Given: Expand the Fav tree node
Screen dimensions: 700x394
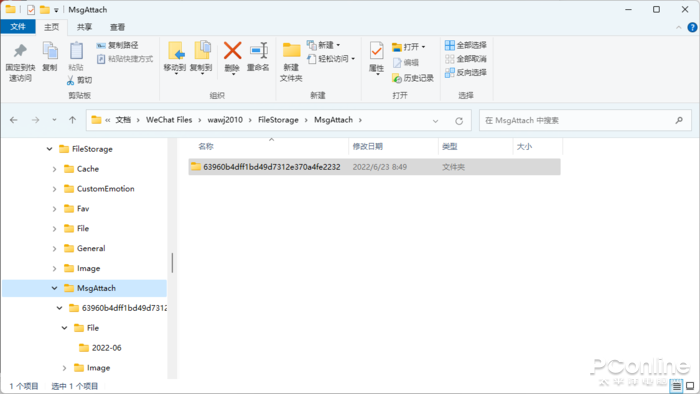Looking at the screenshot, I should click(x=54, y=209).
